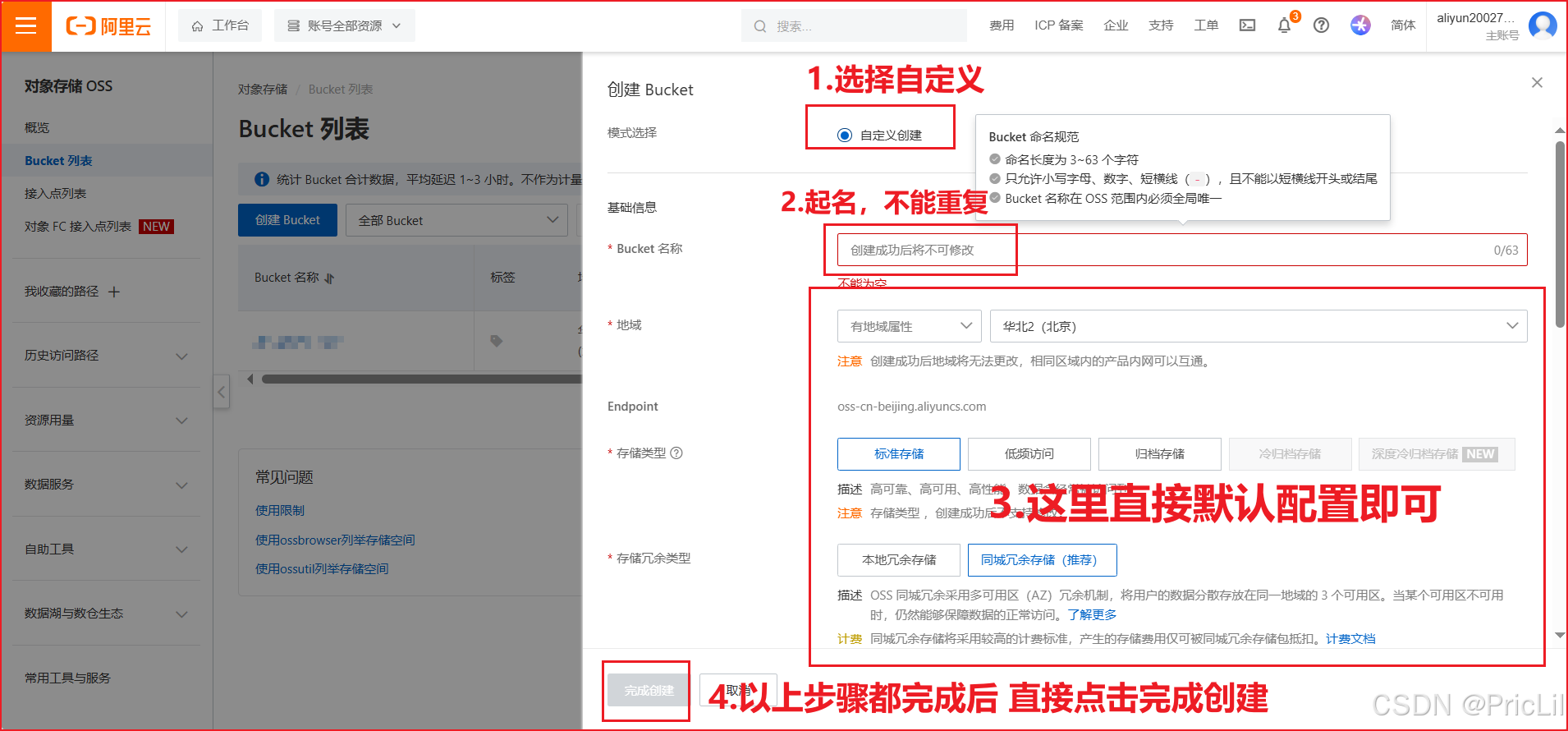
Task: Open the 计费文档 link
Action: [1350, 638]
